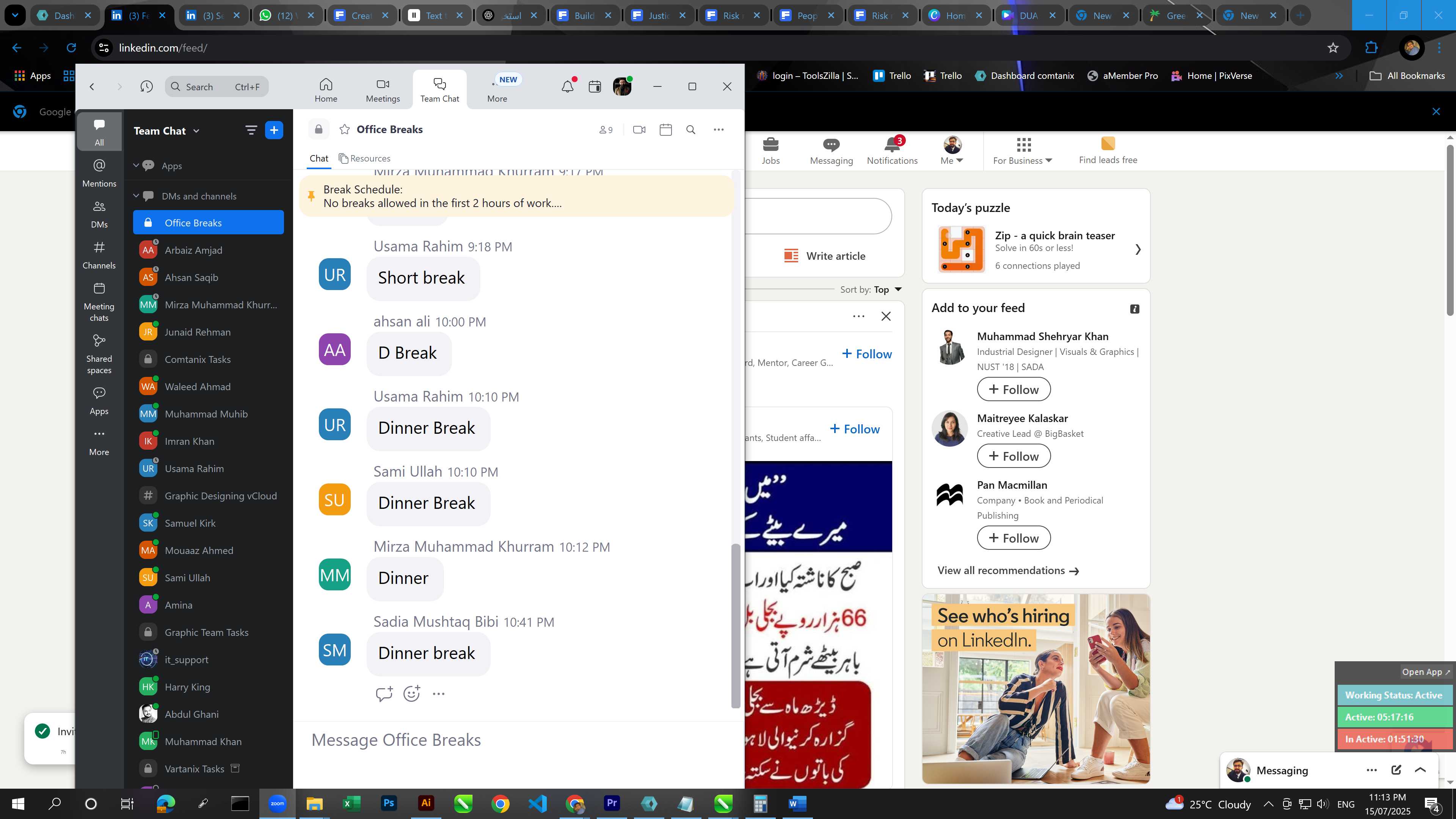Switch to the Zoom Meetings tab
This screenshot has width=1456, height=819.
(x=383, y=91)
